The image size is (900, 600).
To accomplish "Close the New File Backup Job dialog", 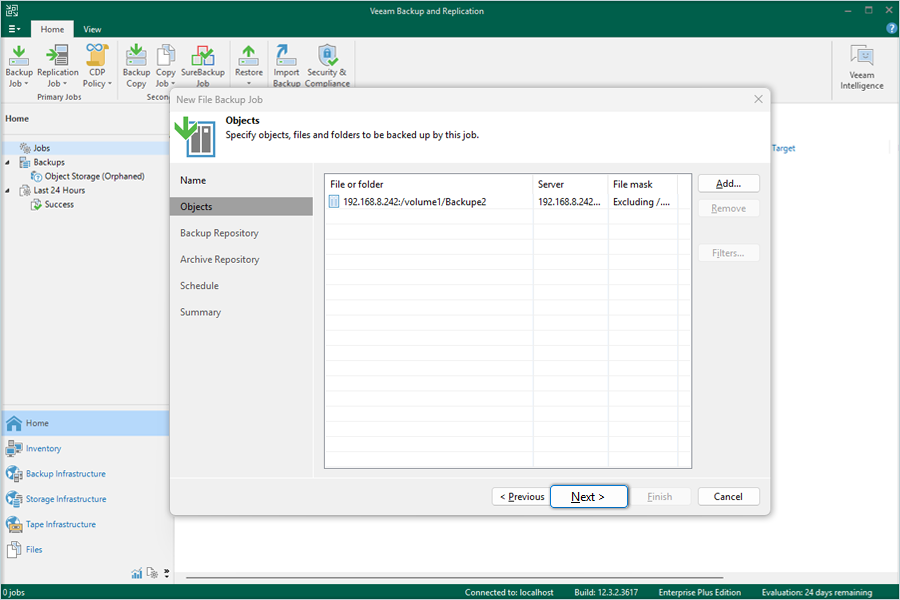I will click(758, 99).
